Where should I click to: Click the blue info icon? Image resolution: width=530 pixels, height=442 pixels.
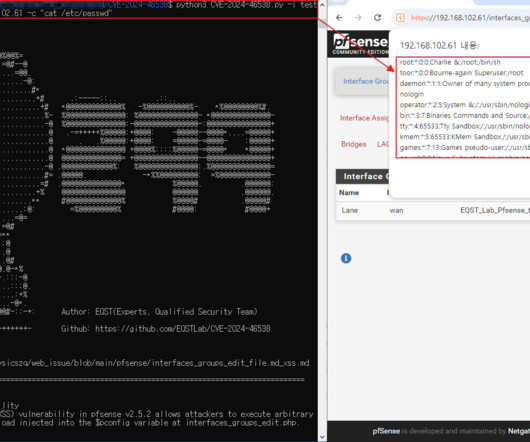[346, 258]
